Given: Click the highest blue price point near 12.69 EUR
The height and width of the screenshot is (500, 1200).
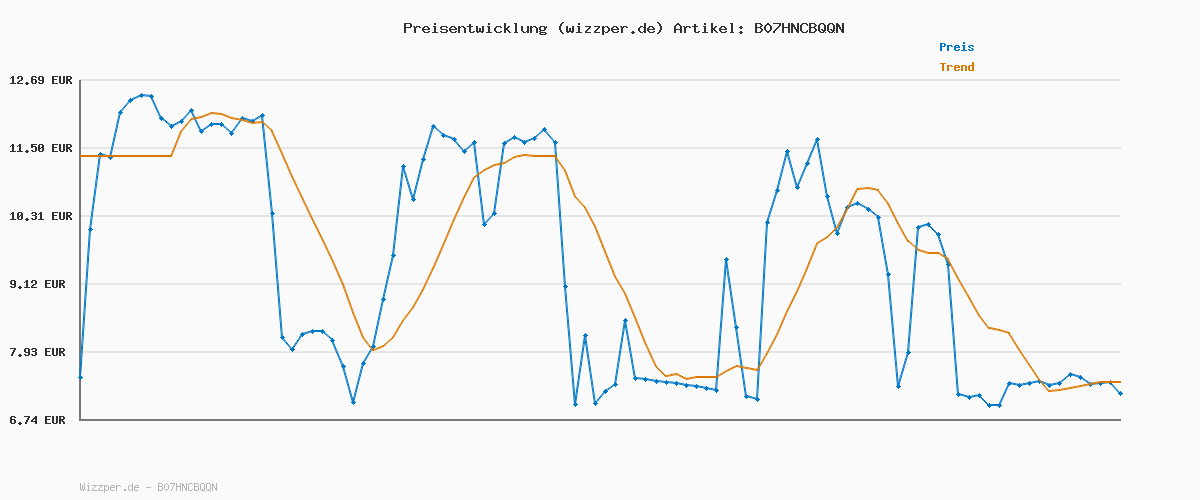Looking at the screenshot, I should (141, 95).
